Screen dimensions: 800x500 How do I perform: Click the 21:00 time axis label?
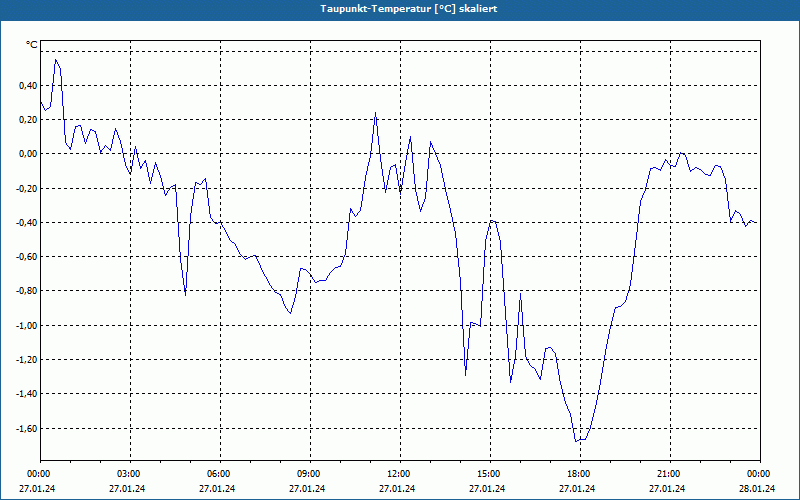click(668, 474)
